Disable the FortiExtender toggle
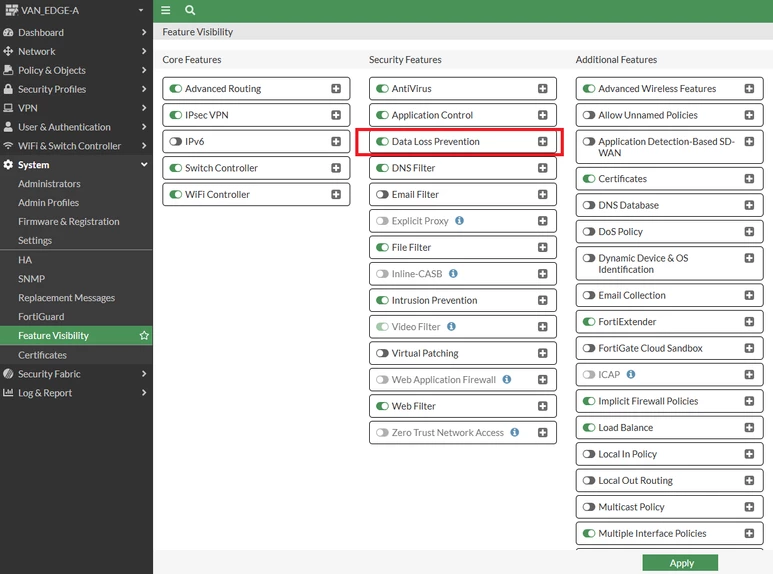 coord(589,322)
